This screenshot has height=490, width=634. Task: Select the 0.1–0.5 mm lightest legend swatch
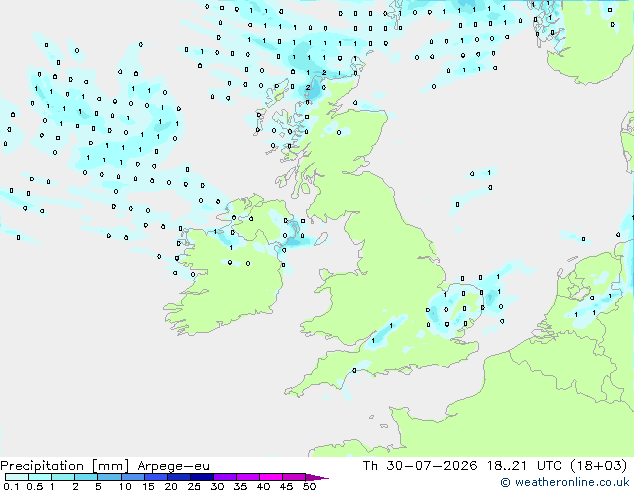click(x=17, y=477)
